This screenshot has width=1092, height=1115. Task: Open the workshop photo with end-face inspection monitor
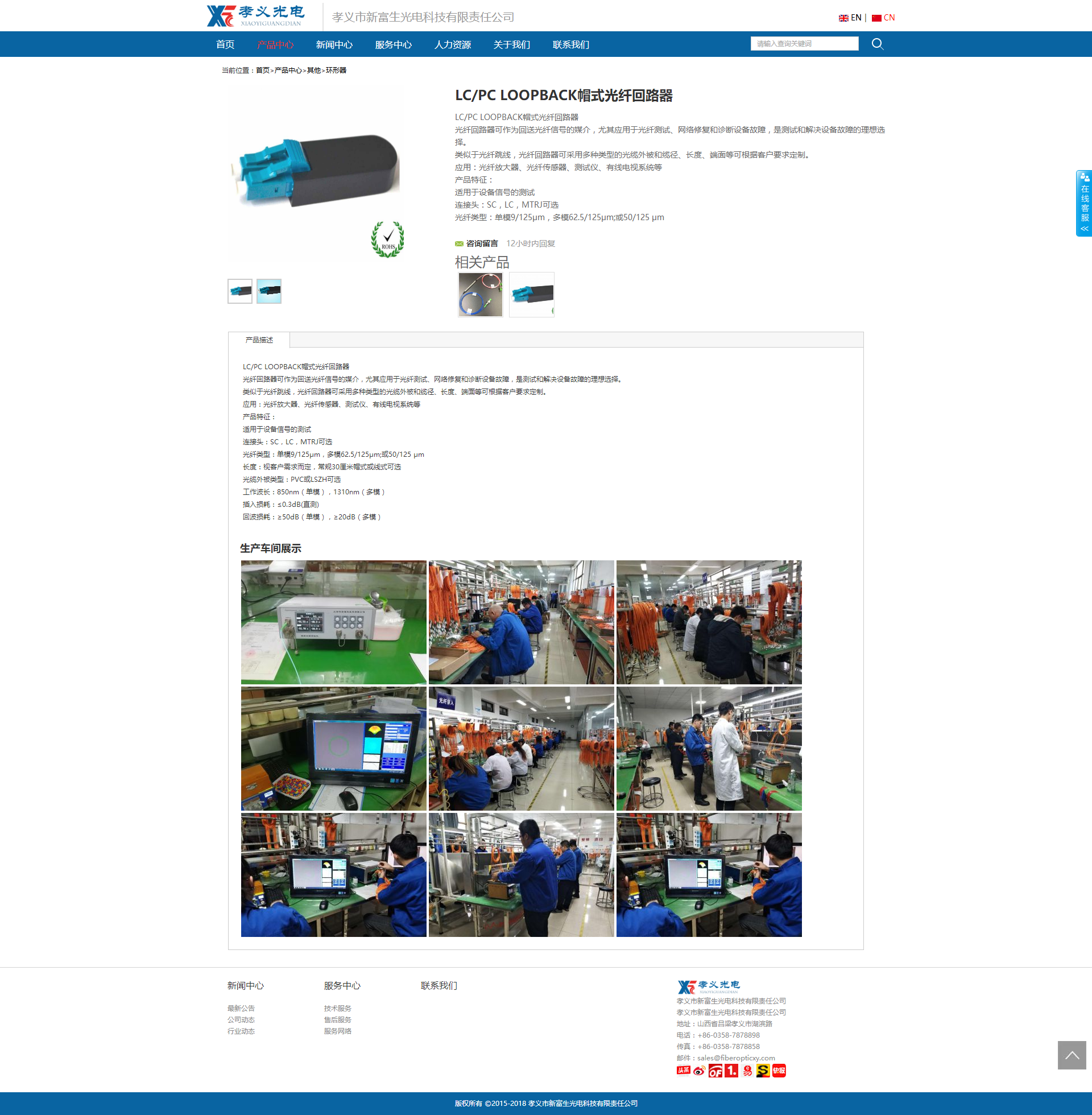tap(333, 749)
